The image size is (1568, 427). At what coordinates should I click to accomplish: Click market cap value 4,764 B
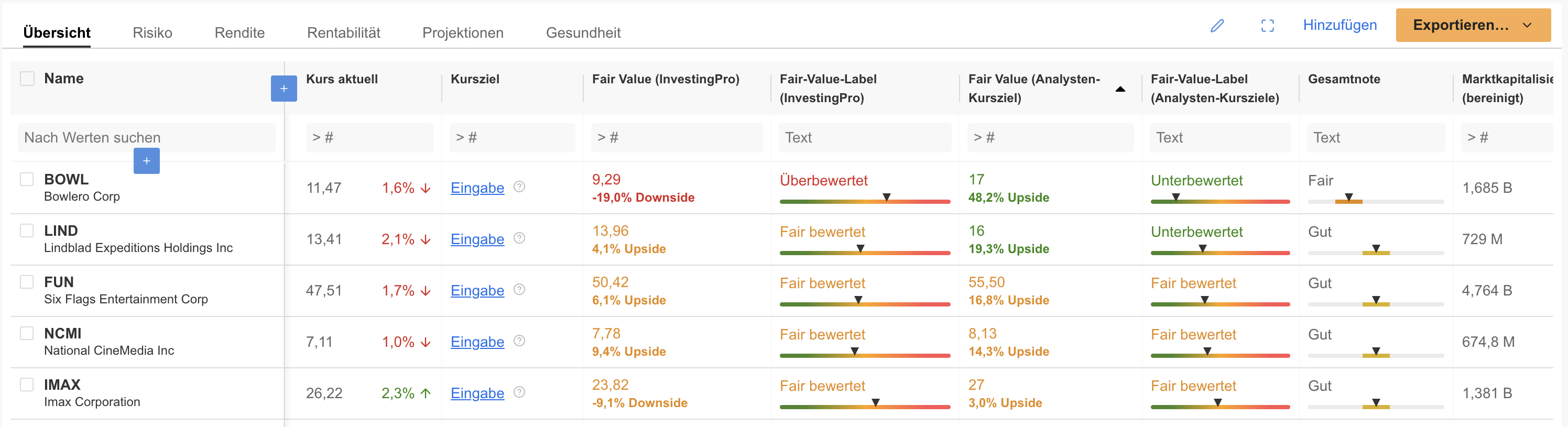click(x=1486, y=291)
